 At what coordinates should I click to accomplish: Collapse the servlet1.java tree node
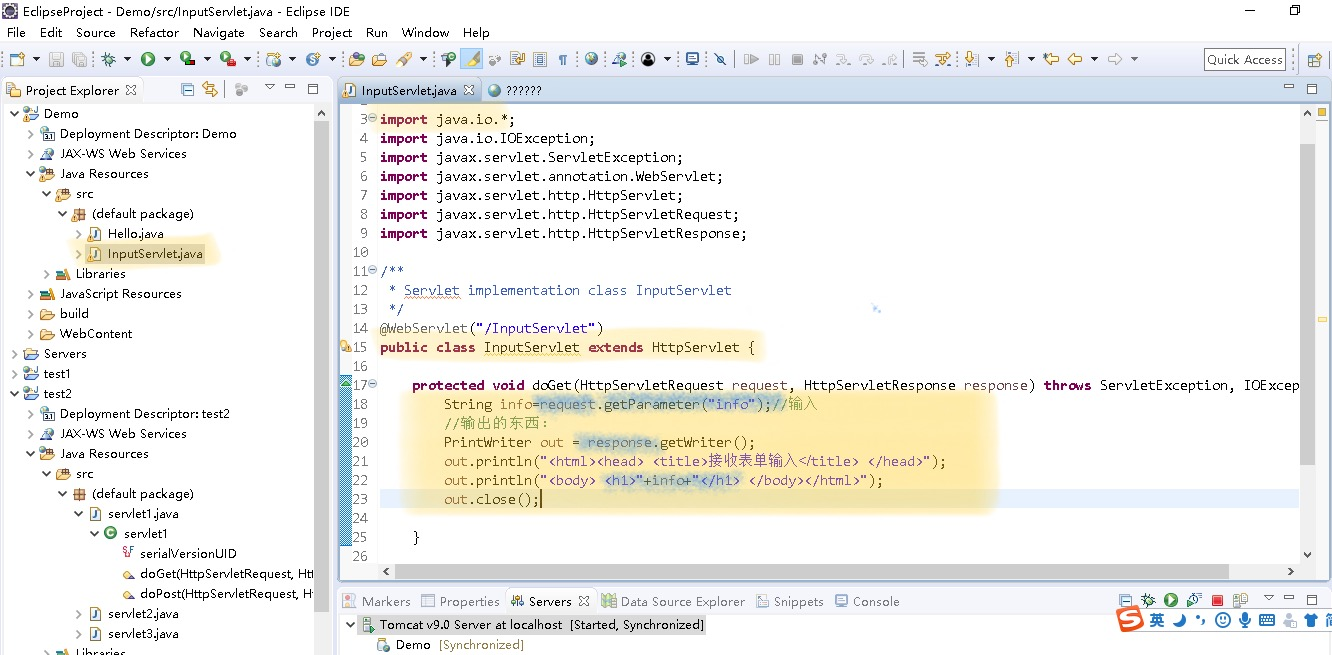[78, 513]
